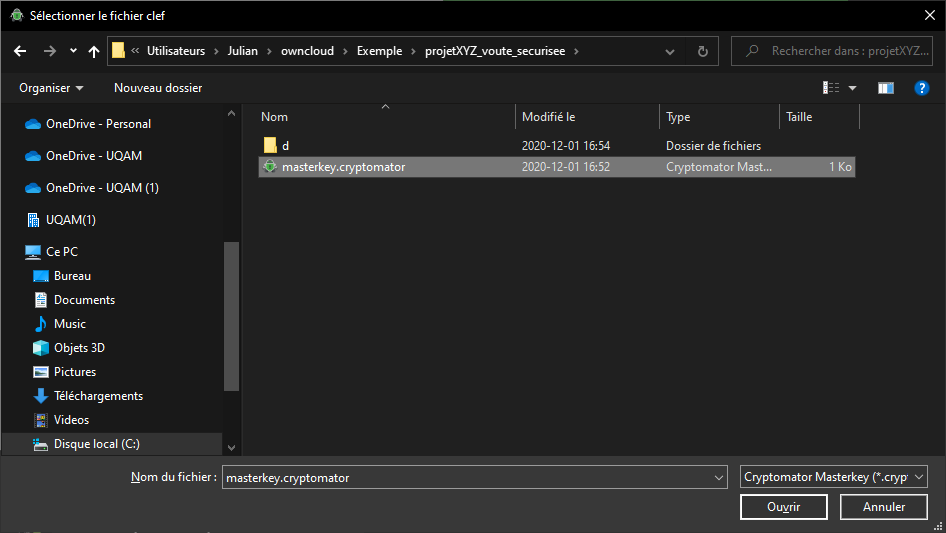Click sidebar scroll down arrow
Screen dimensions: 946x533
click(x=232, y=447)
